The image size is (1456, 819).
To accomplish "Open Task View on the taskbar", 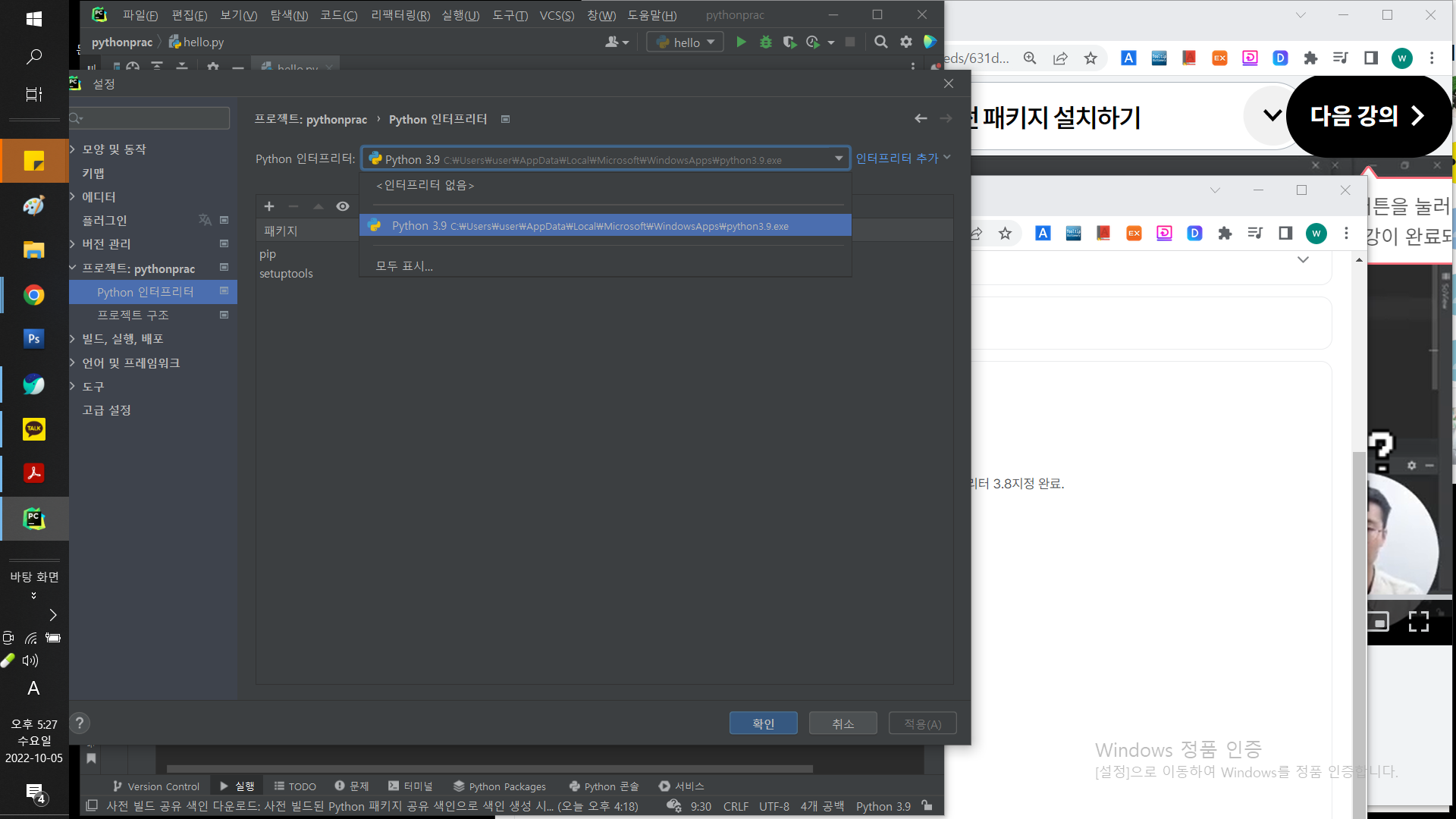I will point(34,95).
